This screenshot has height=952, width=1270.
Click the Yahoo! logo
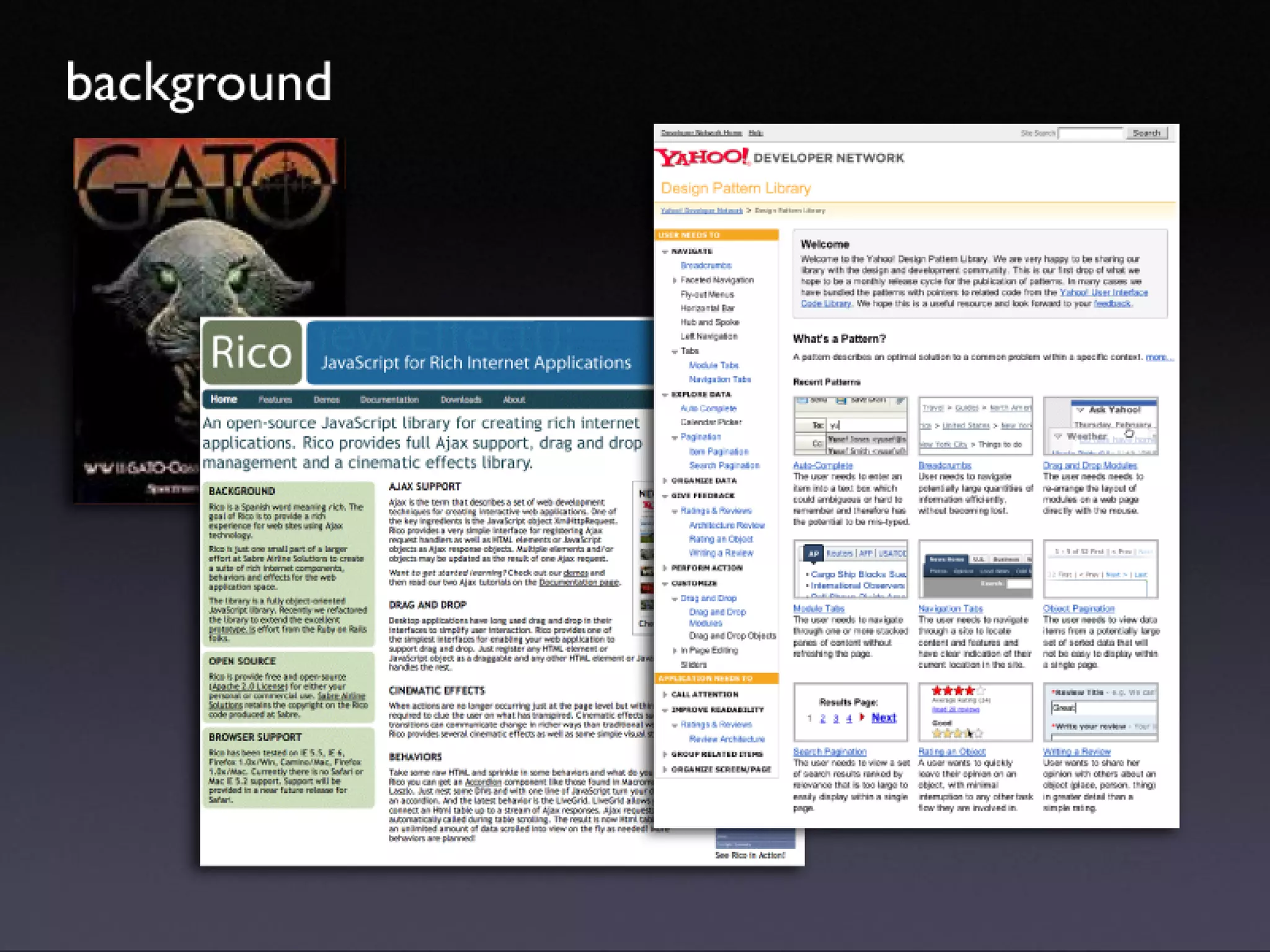pyautogui.click(x=703, y=157)
